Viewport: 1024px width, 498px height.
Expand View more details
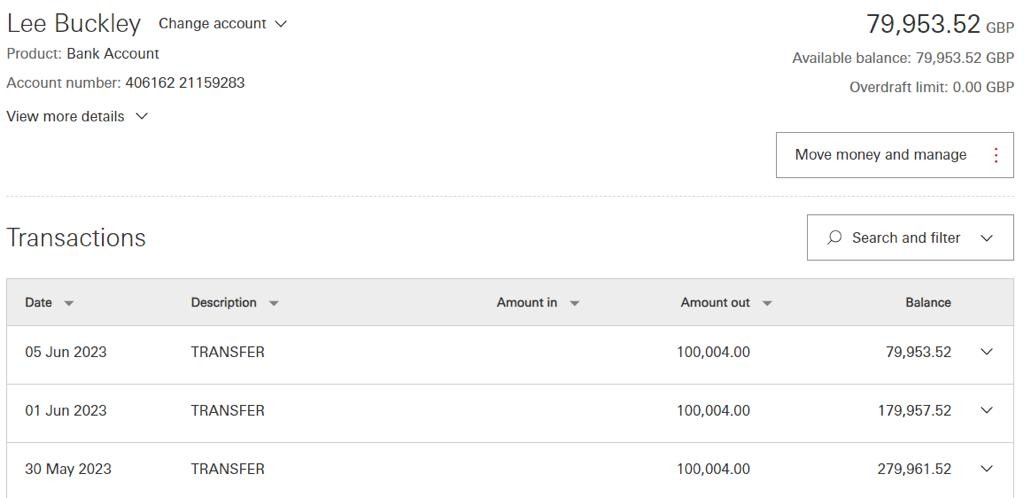coord(77,116)
